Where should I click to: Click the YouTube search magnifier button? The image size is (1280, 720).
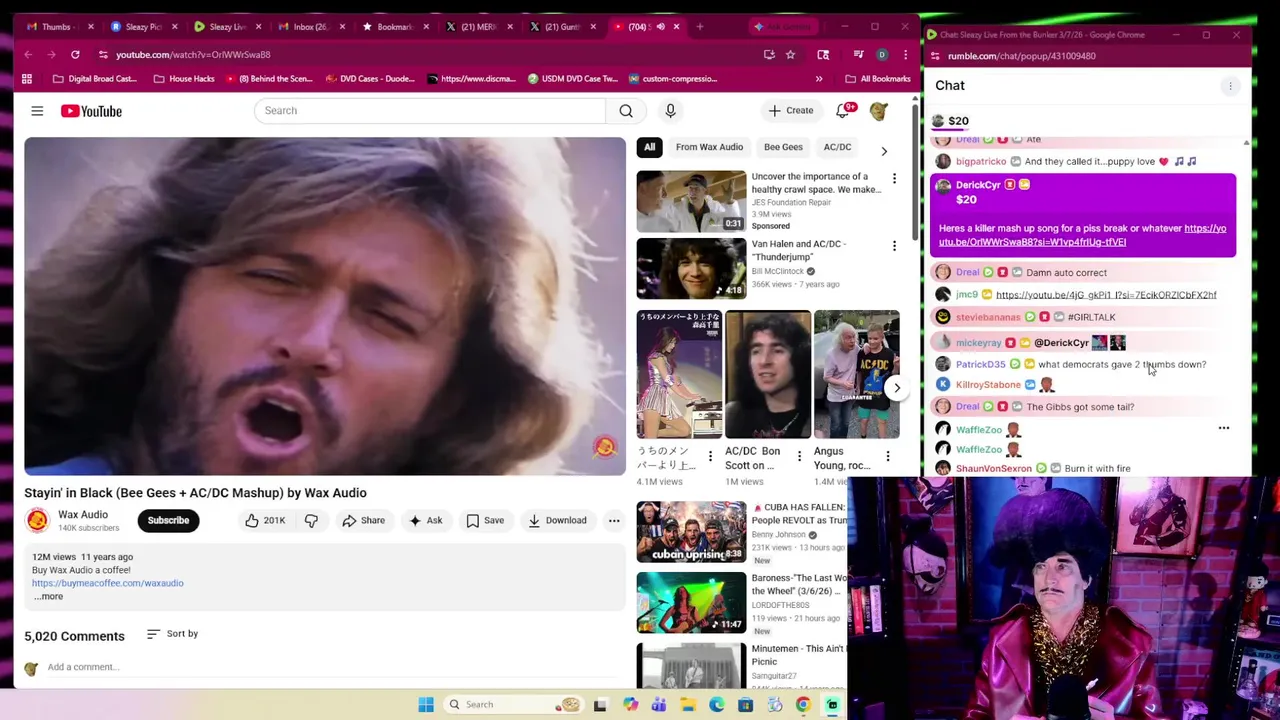point(626,111)
